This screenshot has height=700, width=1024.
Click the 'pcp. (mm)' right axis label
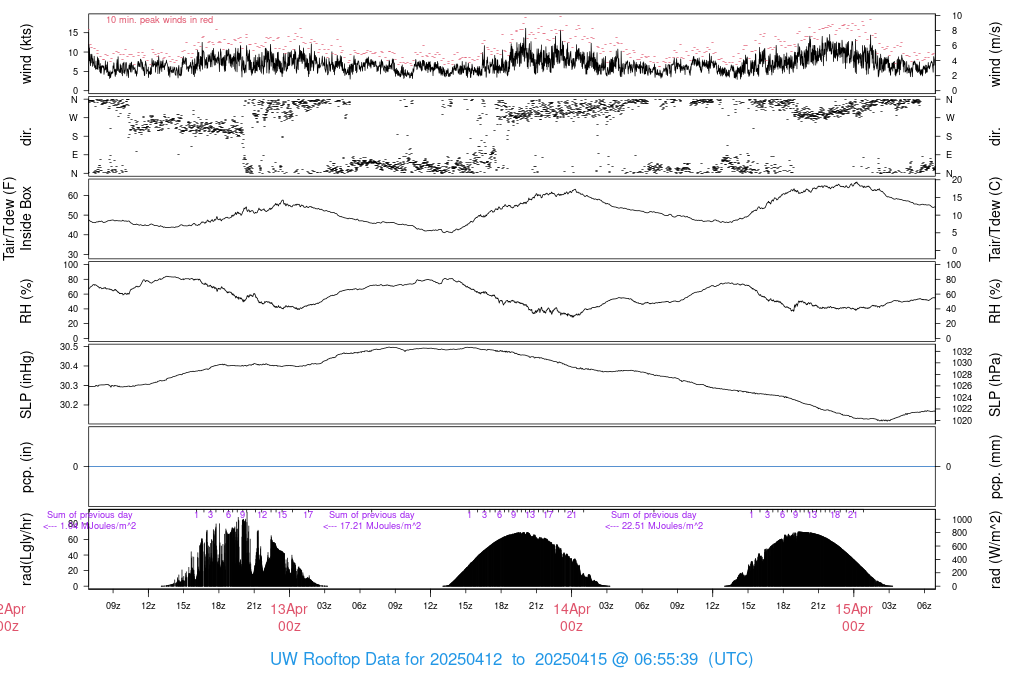[995, 467]
